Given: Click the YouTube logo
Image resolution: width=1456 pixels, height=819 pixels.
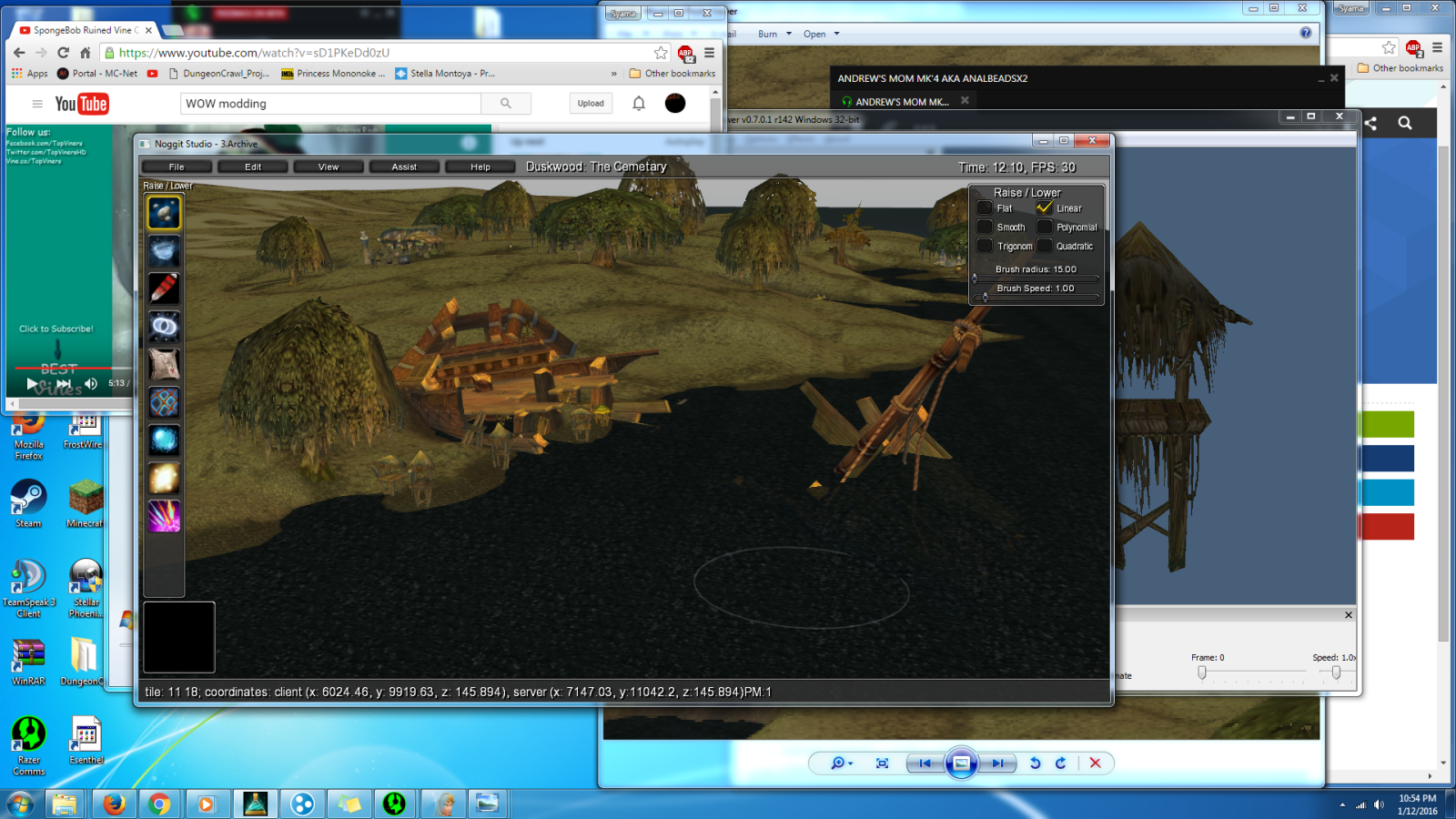Looking at the screenshot, I should pos(82,104).
